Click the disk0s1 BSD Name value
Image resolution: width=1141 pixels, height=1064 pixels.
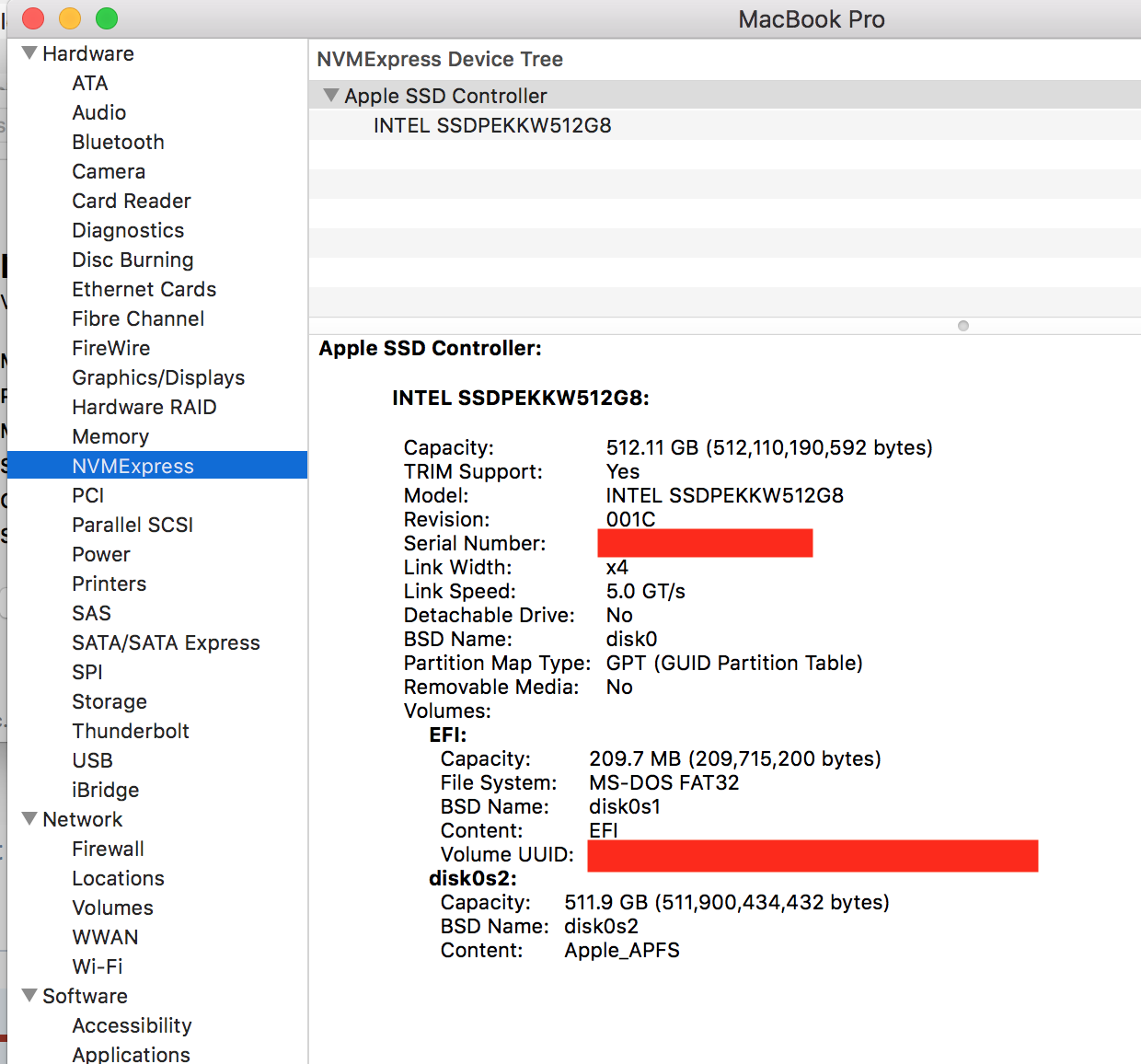[625, 806]
